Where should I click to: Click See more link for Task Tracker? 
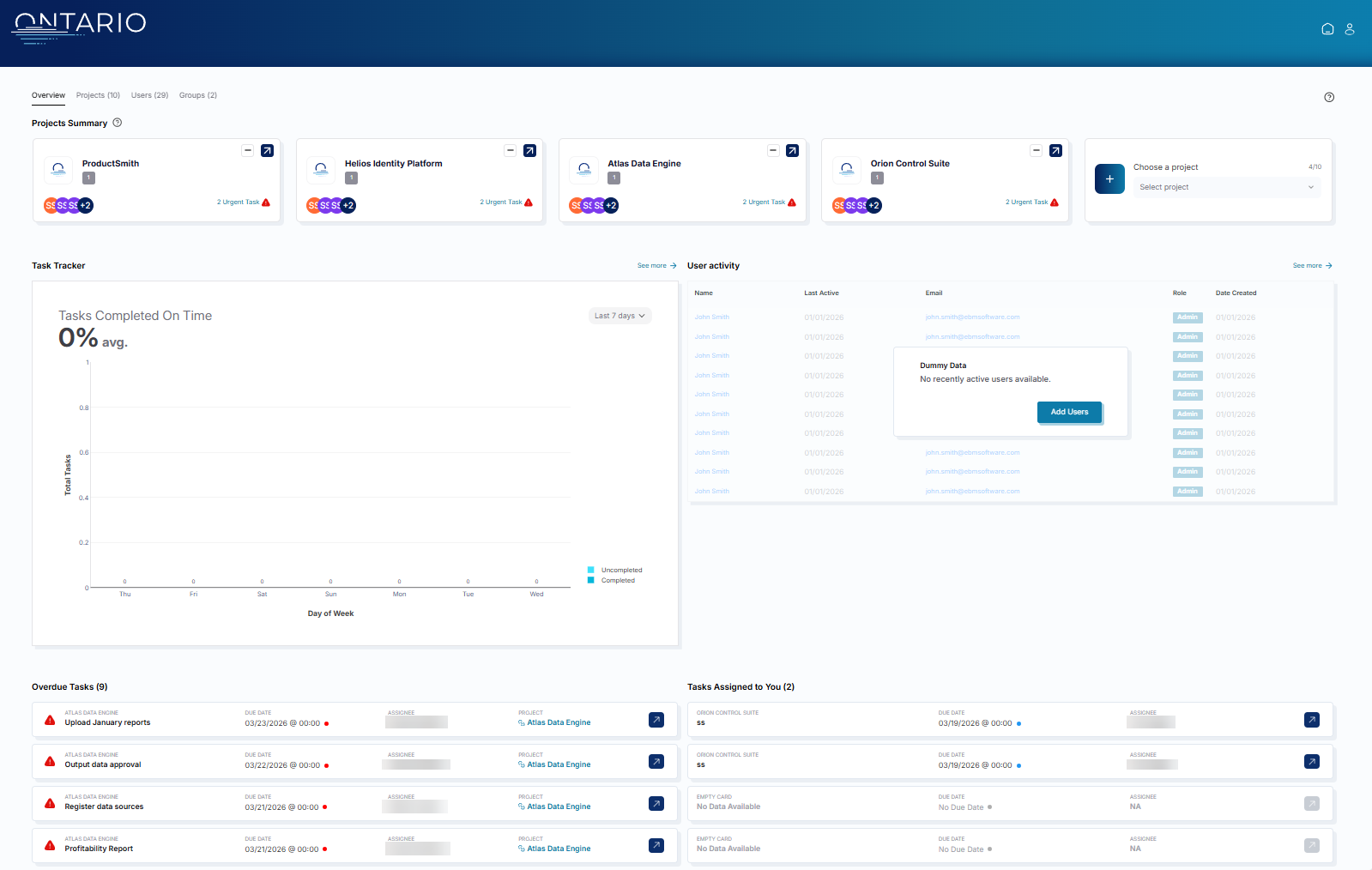click(657, 266)
